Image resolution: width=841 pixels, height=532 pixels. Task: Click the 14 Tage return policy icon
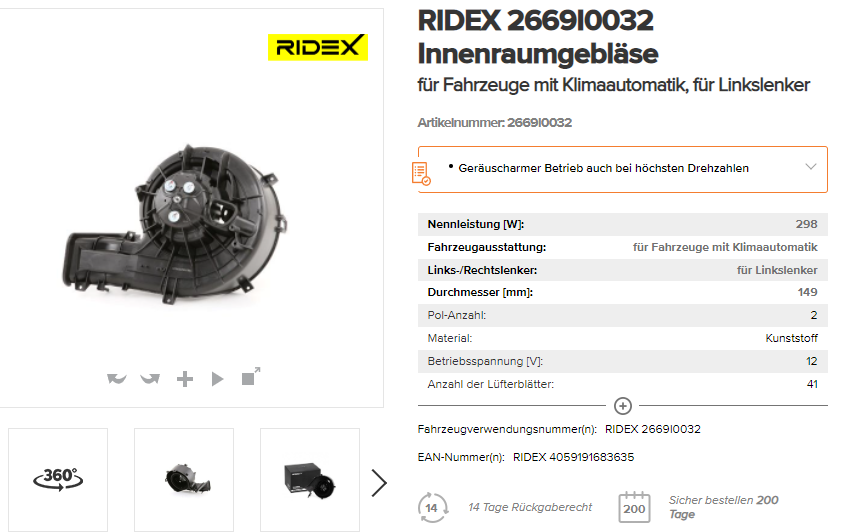click(x=432, y=507)
